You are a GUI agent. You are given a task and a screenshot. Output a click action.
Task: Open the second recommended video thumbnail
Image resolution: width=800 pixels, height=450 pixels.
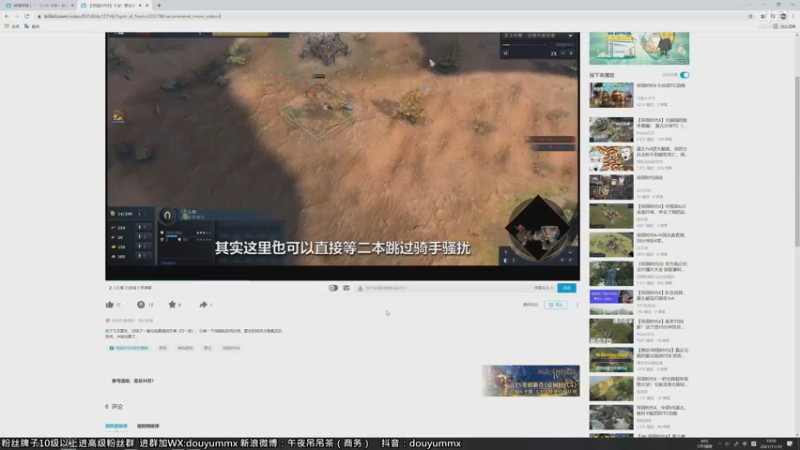pyautogui.click(x=611, y=130)
